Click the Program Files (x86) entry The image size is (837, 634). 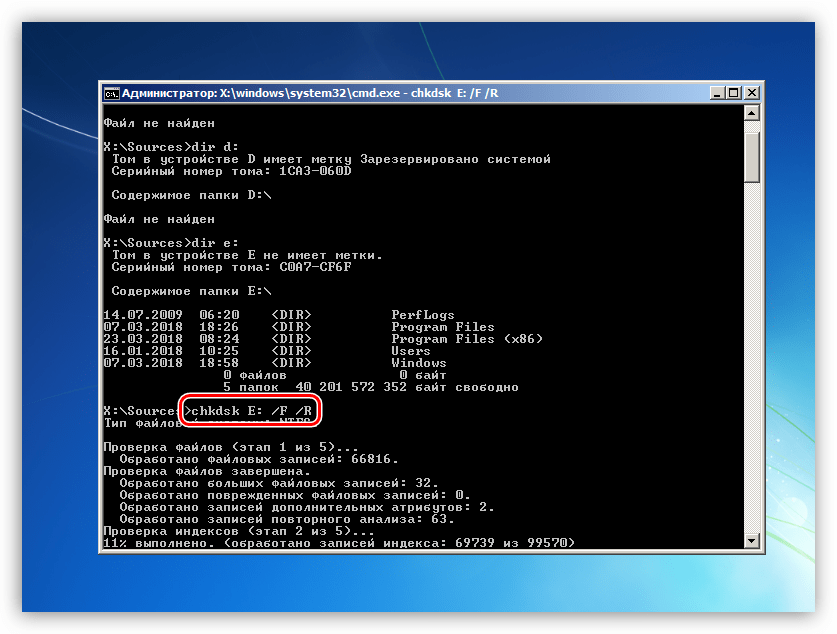tap(466, 339)
